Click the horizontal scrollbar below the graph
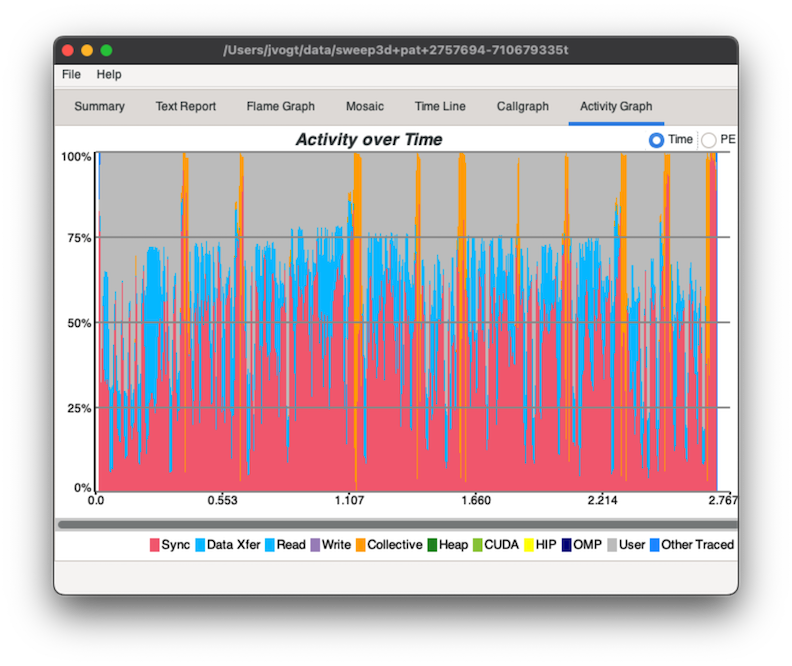Viewport: 792px width, 666px height. [x=398, y=525]
